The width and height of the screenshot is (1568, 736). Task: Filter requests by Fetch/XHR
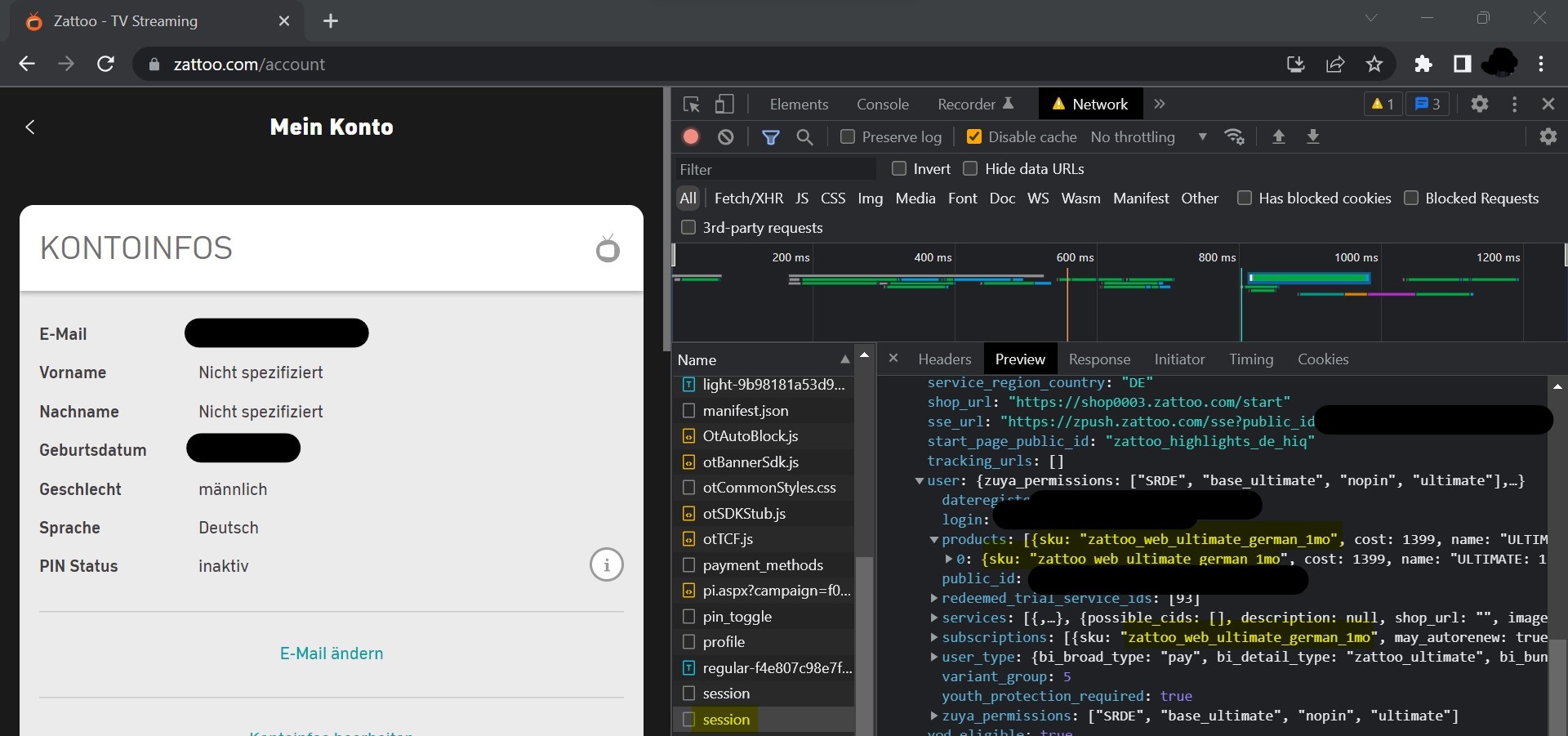pyautogui.click(x=749, y=198)
